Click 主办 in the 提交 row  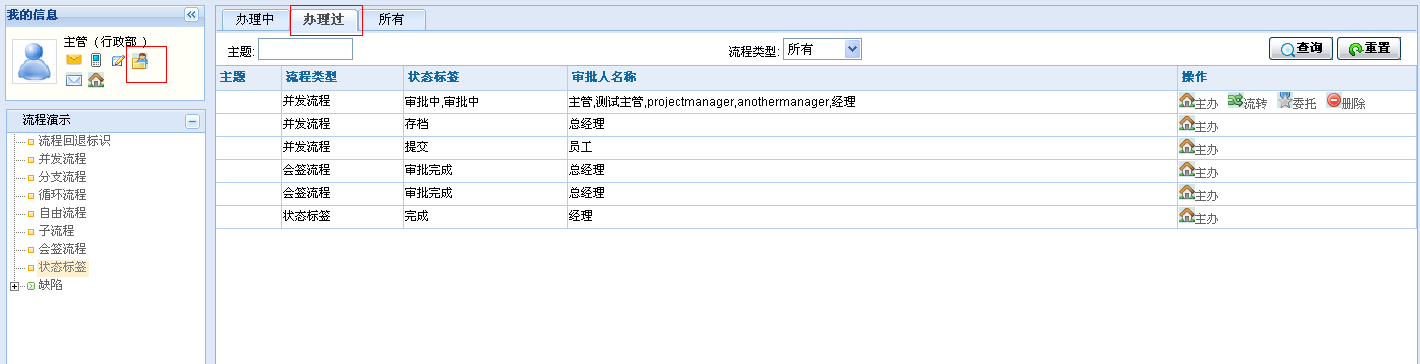[1198, 147]
